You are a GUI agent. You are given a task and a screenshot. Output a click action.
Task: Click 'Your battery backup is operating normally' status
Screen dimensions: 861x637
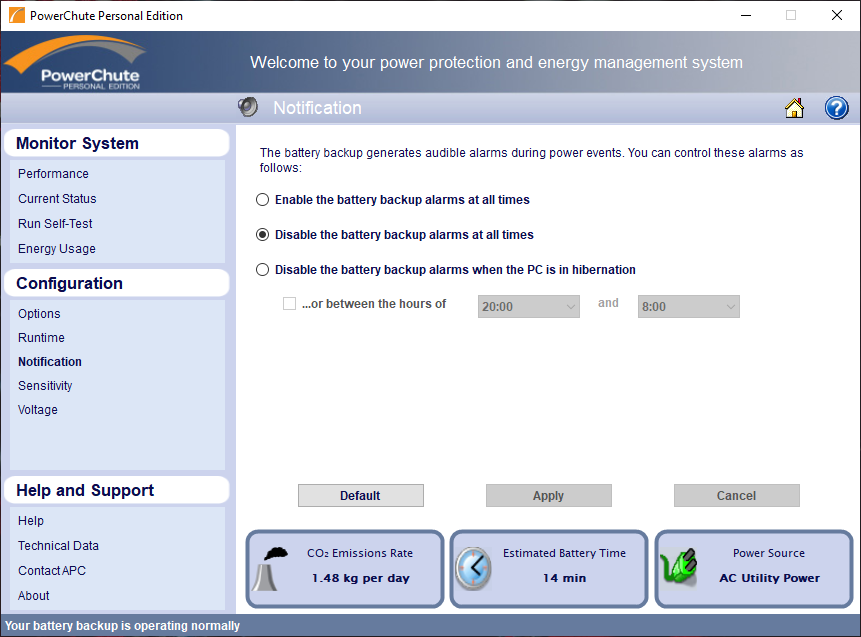click(122, 626)
